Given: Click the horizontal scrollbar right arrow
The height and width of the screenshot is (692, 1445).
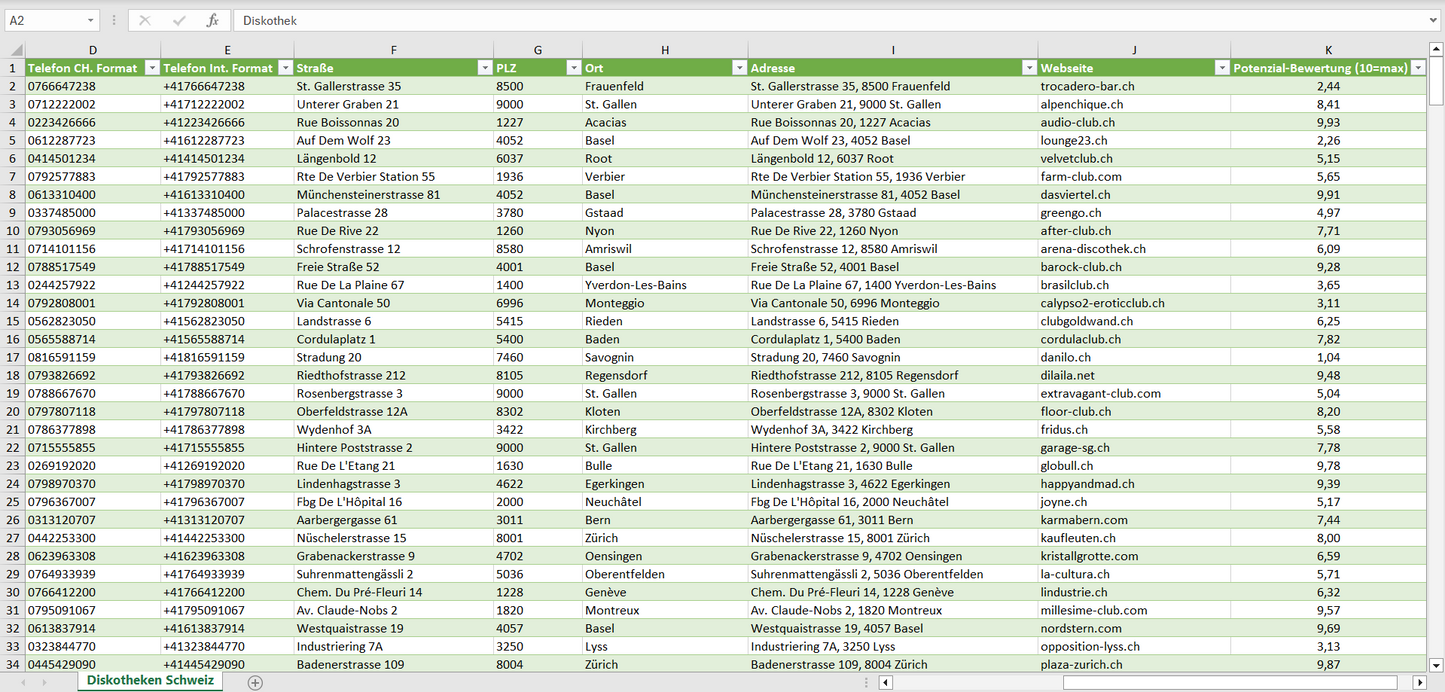Looking at the screenshot, I should [1419, 682].
